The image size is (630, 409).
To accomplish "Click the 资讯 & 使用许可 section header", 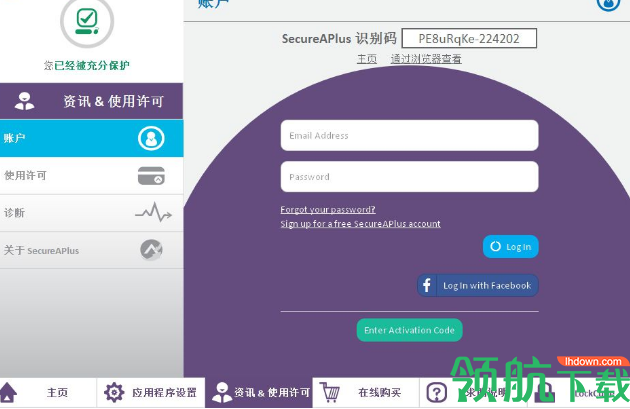I will (x=91, y=101).
